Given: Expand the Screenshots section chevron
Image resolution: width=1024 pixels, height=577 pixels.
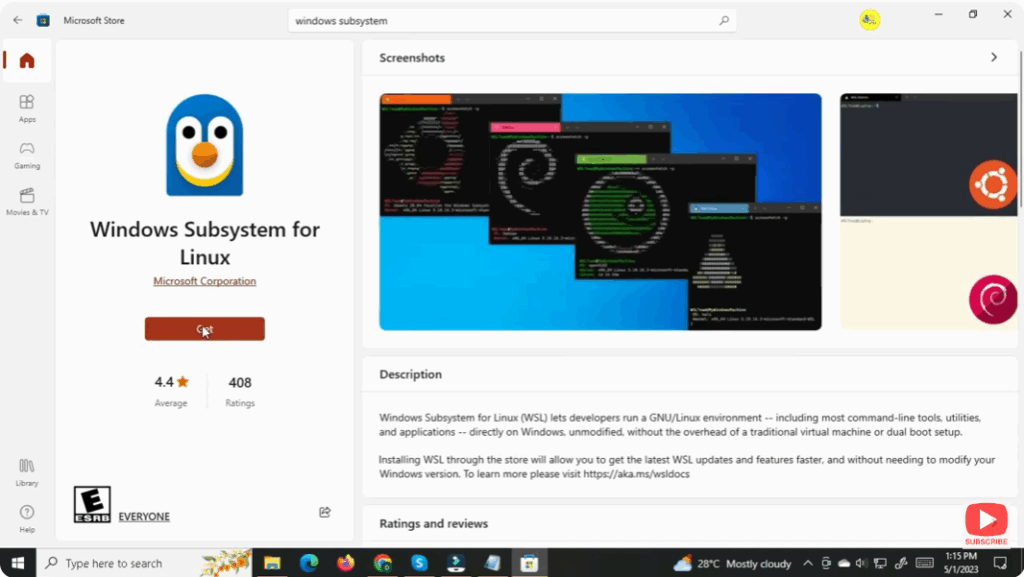Looking at the screenshot, I should click(x=994, y=57).
